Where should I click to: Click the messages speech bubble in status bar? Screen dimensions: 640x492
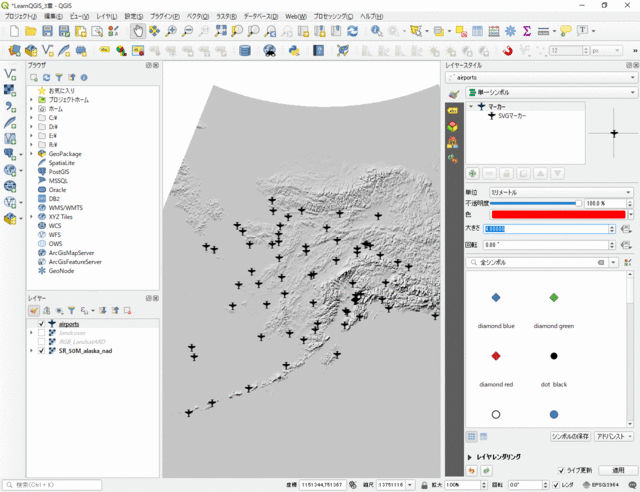click(632, 485)
